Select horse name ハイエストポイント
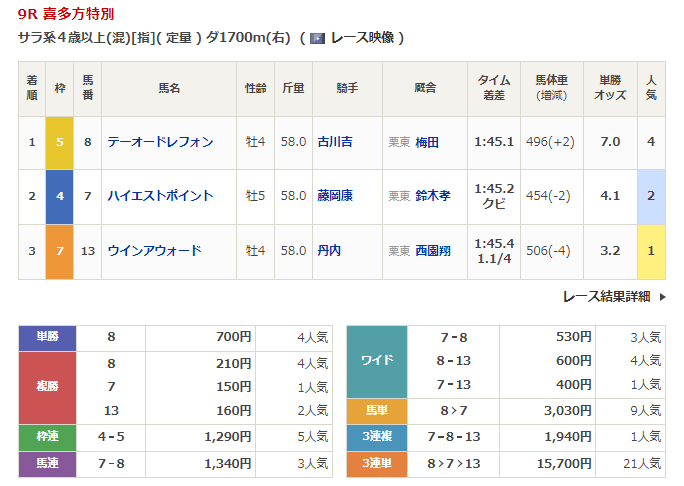This screenshot has width=684, height=486. [x=160, y=196]
